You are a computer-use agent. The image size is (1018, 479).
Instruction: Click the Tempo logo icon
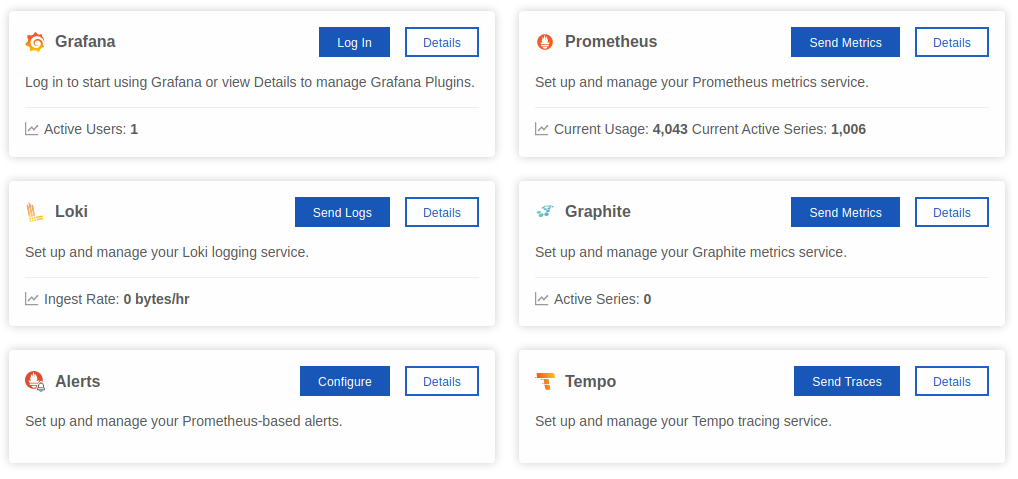[545, 382]
